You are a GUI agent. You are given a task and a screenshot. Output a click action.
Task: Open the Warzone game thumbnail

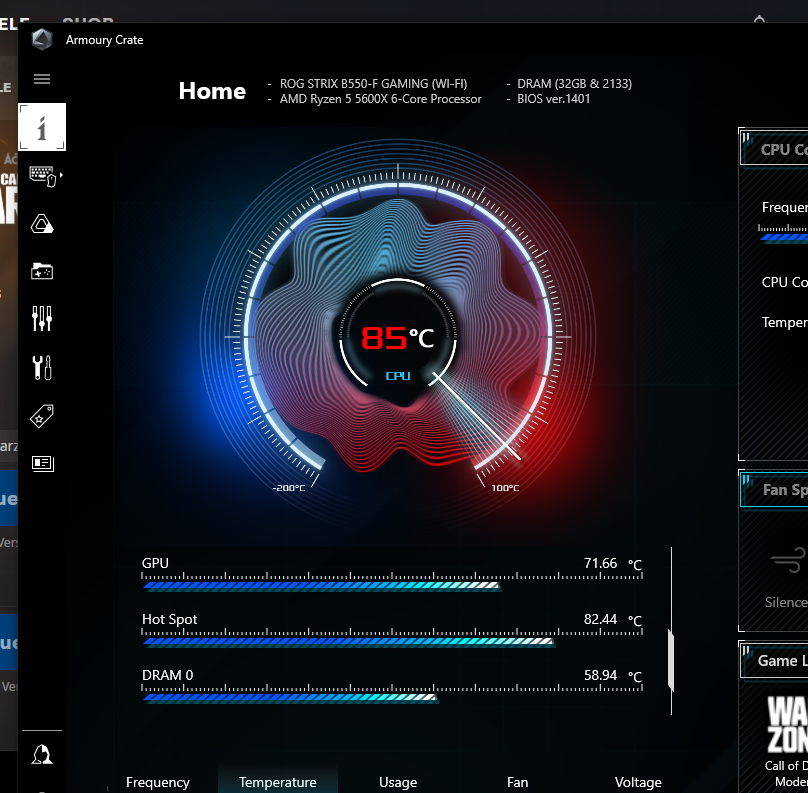pyautogui.click(x=787, y=724)
